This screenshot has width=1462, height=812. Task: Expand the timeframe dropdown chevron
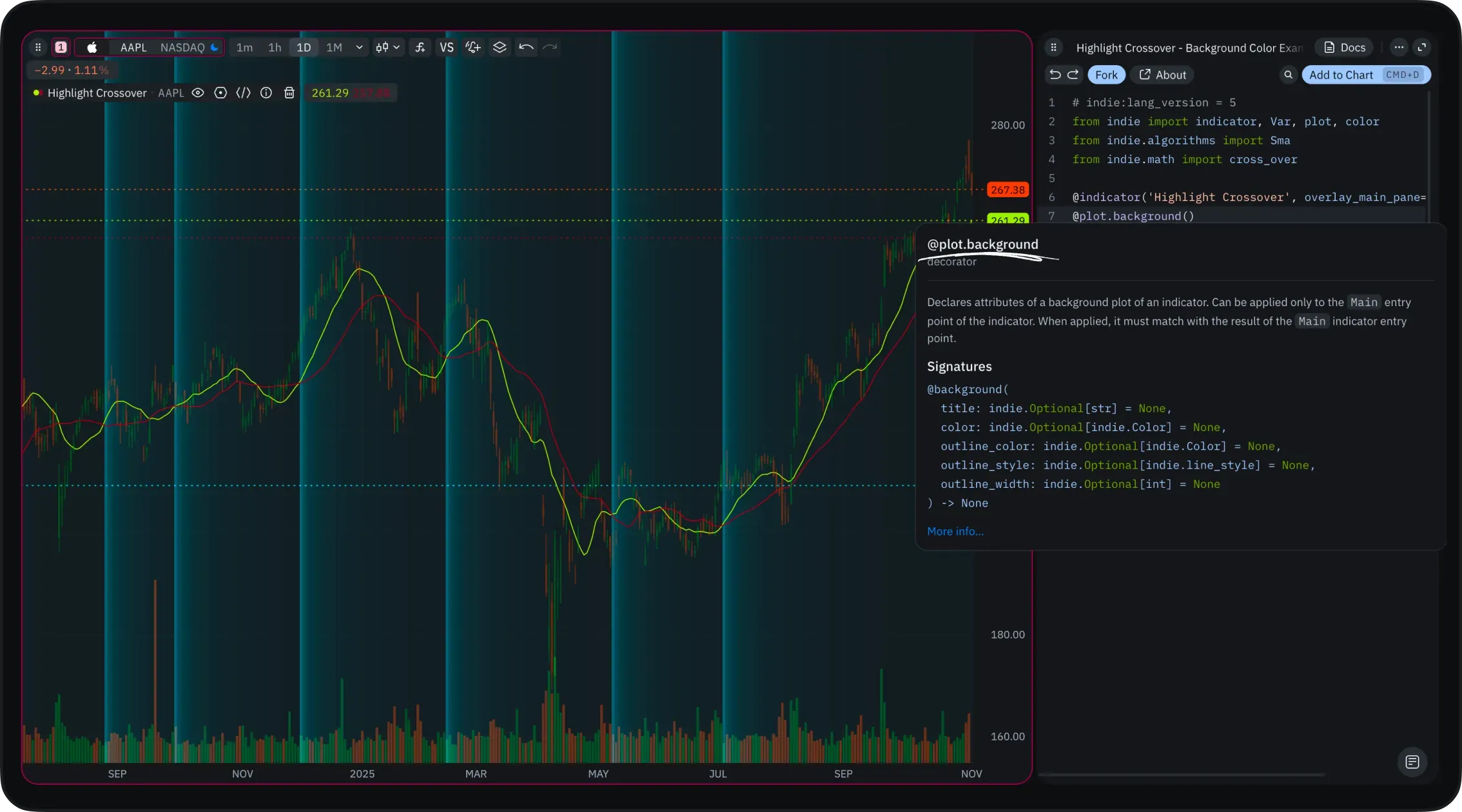[359, 48]
